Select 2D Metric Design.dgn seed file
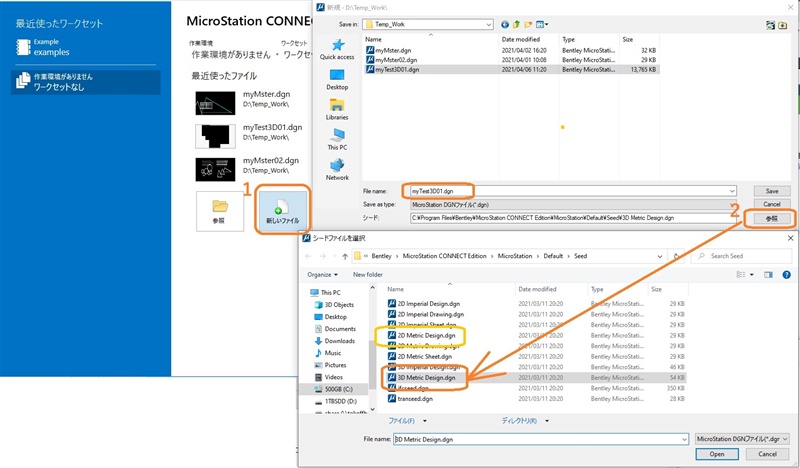The height and width of the screenshot is (468, 800). pos(422,336)
